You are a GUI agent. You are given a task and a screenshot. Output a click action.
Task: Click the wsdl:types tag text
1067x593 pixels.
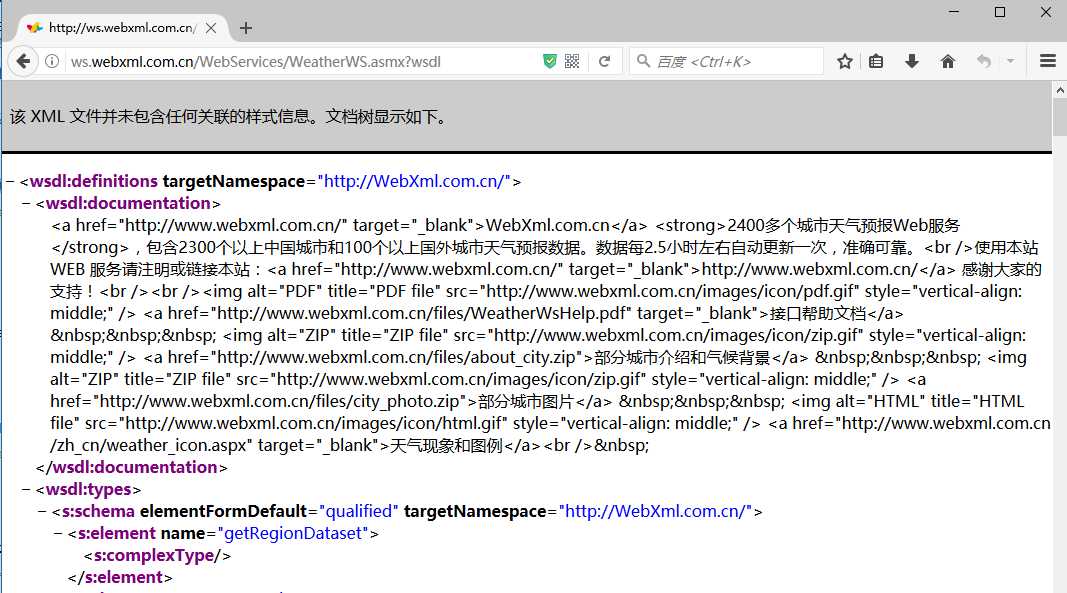tap(88, 489)
